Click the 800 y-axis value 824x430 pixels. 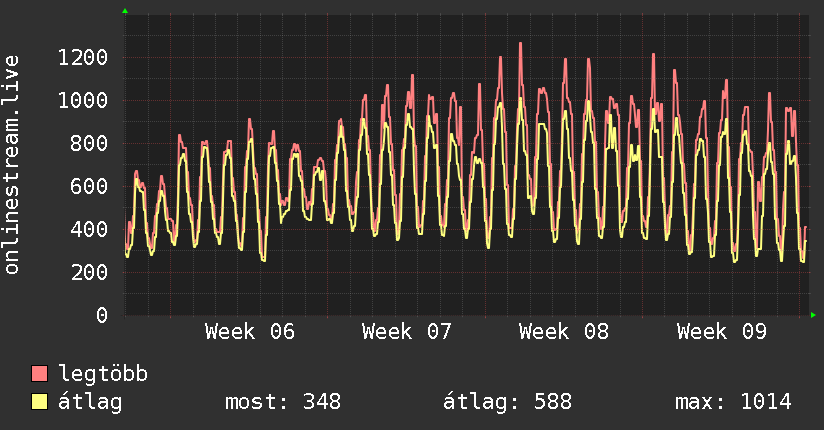pos(89,144)
